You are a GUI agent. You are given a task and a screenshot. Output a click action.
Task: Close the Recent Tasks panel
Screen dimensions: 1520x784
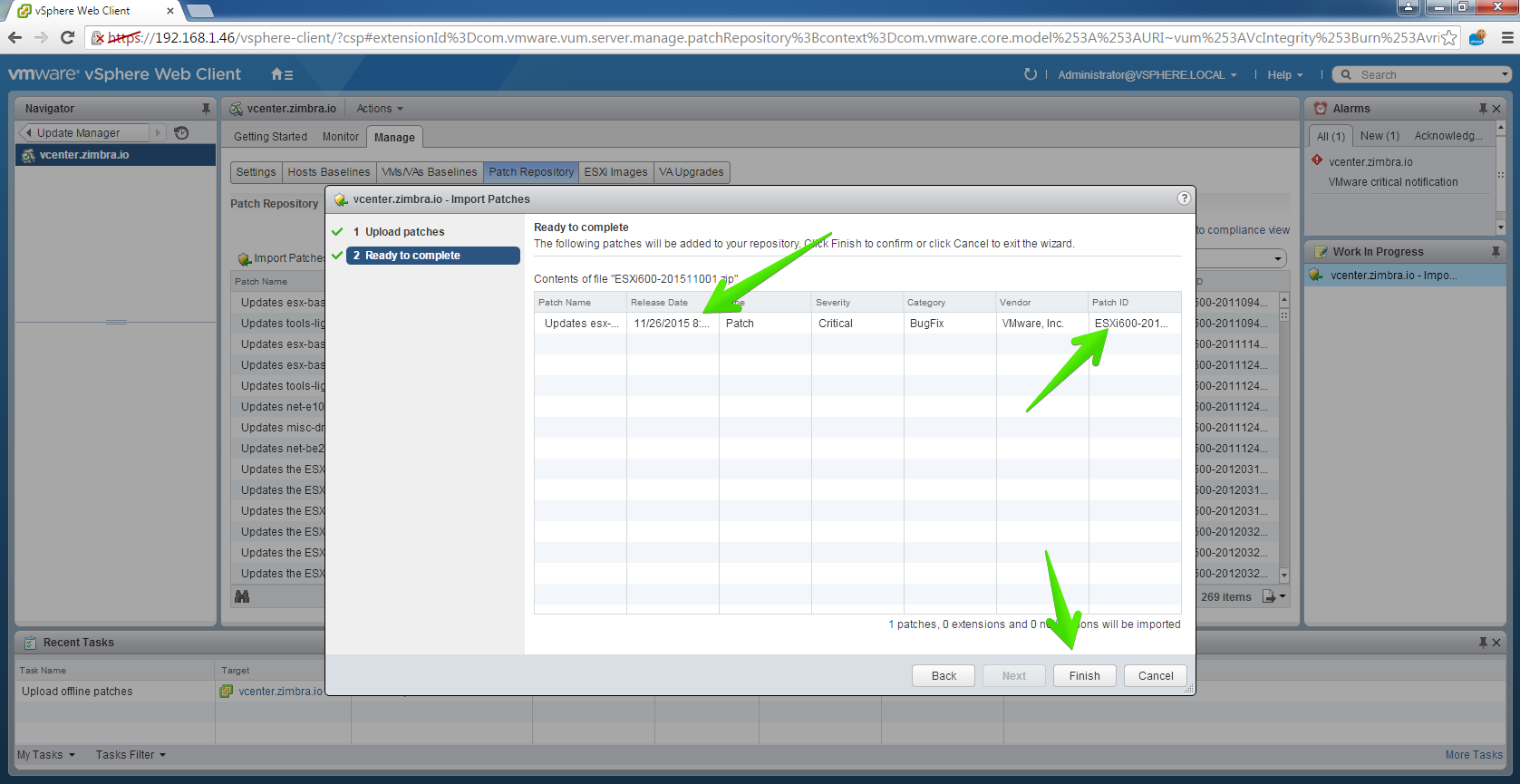pyautogui.click(x=1496, y=643)
